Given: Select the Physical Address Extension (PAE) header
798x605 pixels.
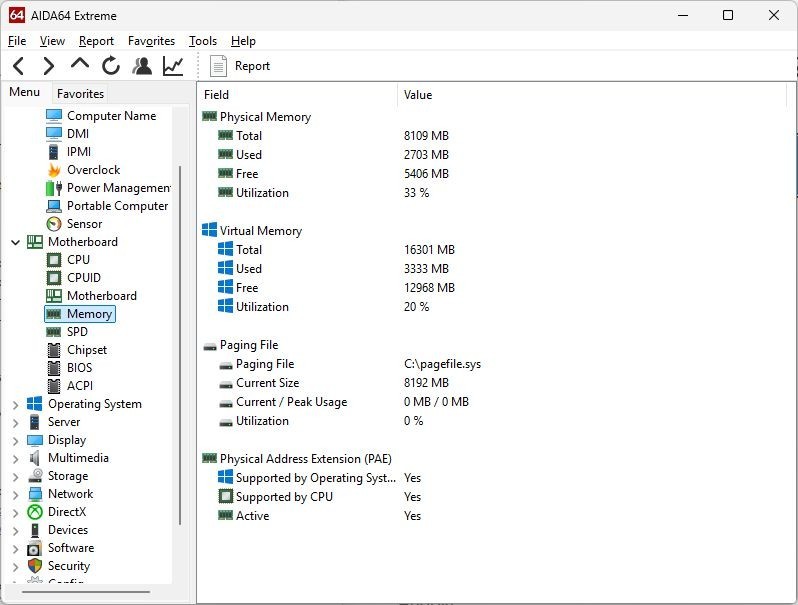Looking at the screenshot, I should 306,459.
